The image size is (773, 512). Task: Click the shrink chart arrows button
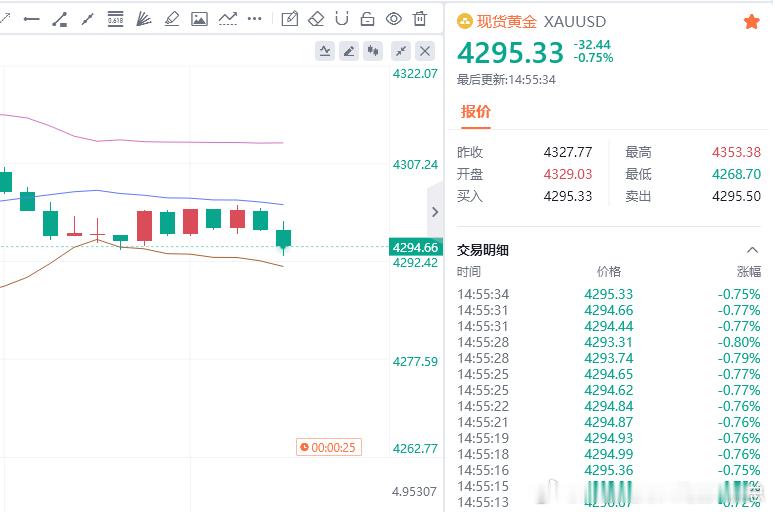point(401,51)
